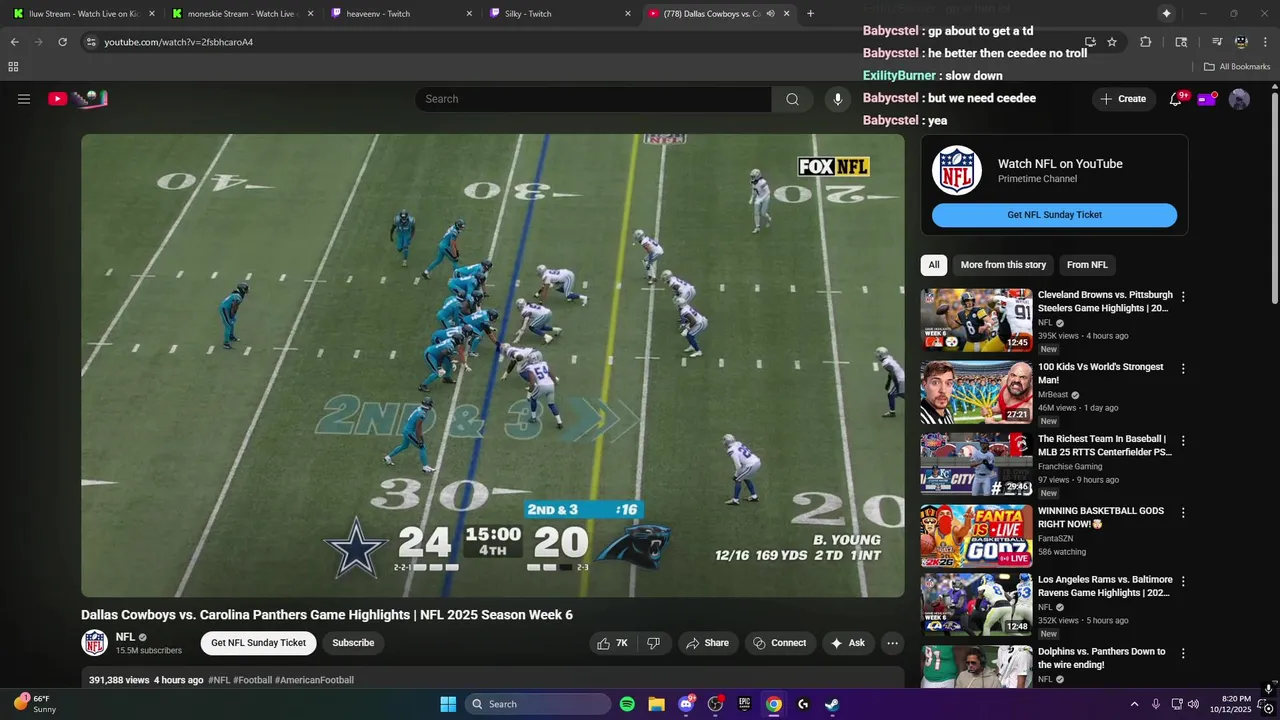Screen dimensions: 1280x720
Task: Switch to the lluw Stream Kick tab
Action: coord(84,14)
